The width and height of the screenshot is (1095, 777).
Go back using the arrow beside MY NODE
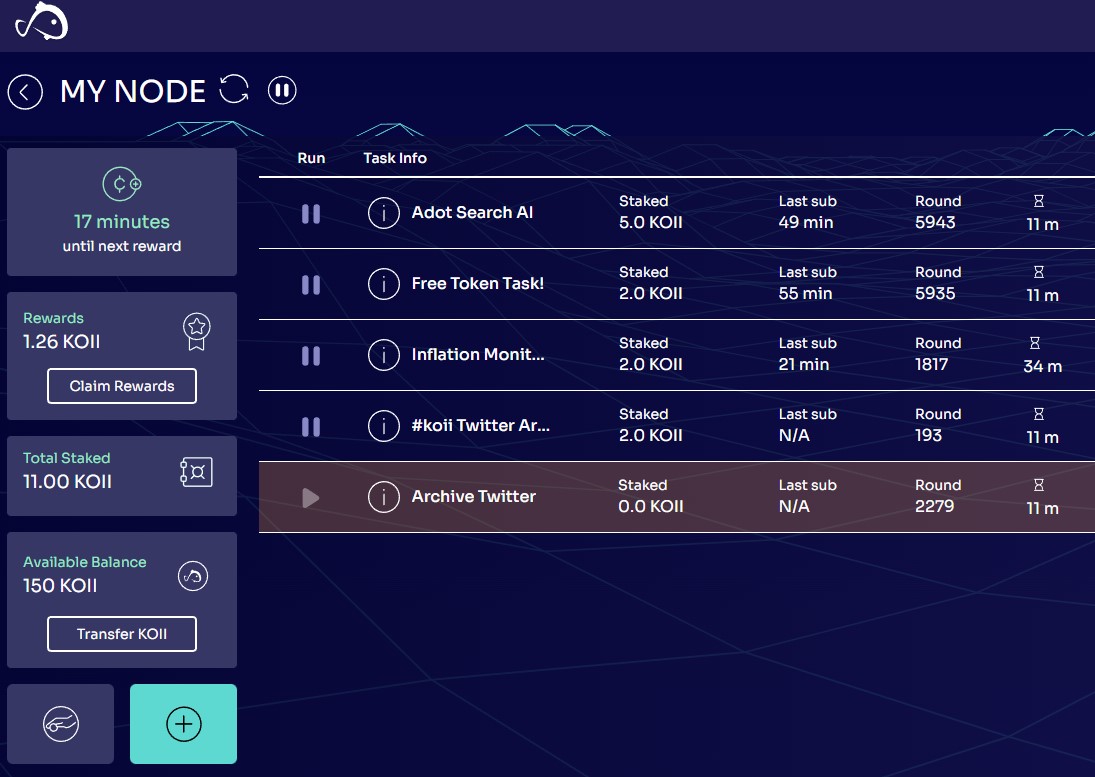point(25,91)
